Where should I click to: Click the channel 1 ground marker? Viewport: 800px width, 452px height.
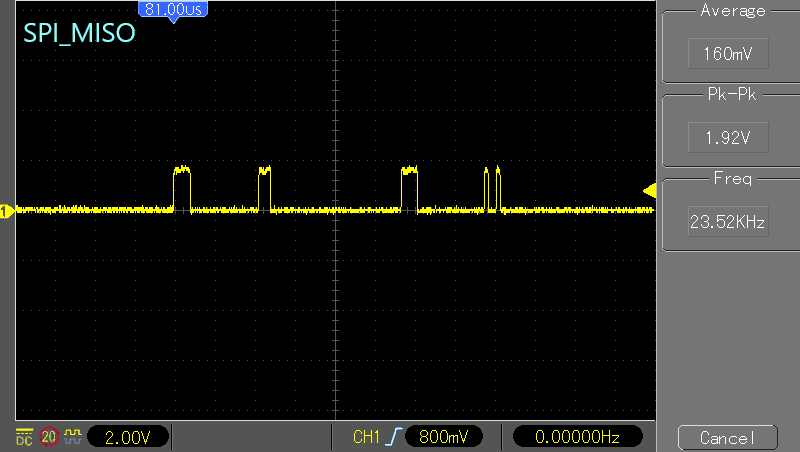[7, 211]
